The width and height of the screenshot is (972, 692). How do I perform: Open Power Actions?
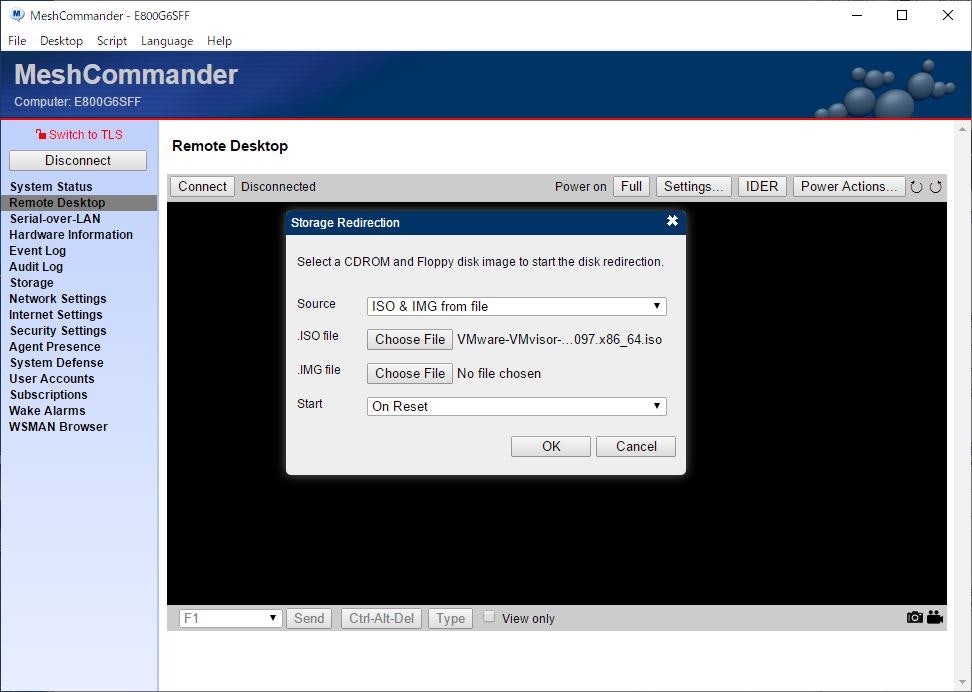[849, 187]
